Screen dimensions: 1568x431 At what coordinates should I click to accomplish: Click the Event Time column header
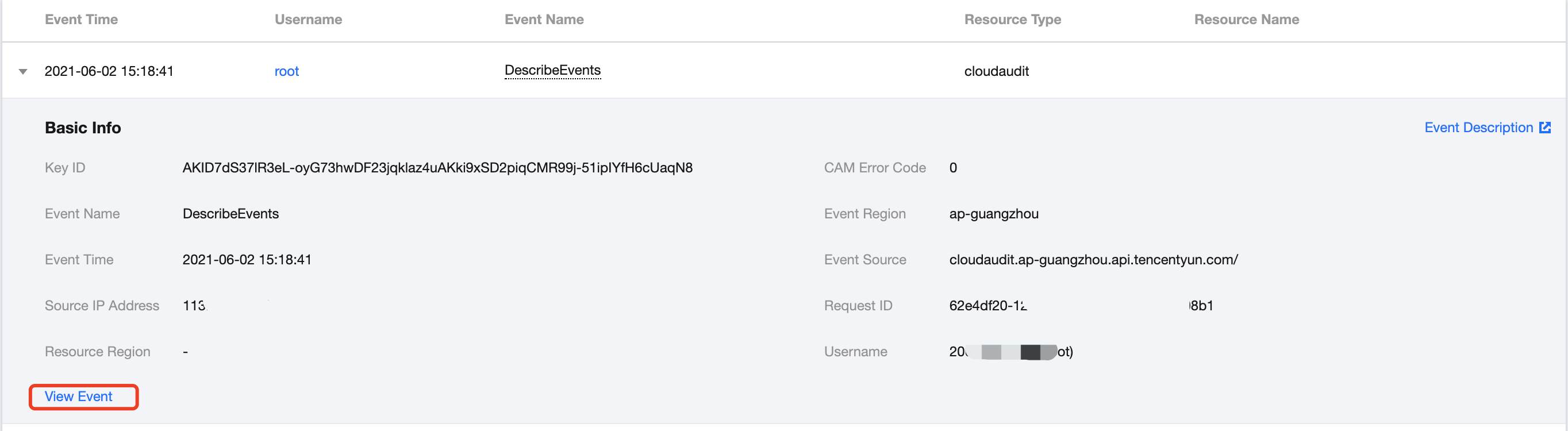81,20
